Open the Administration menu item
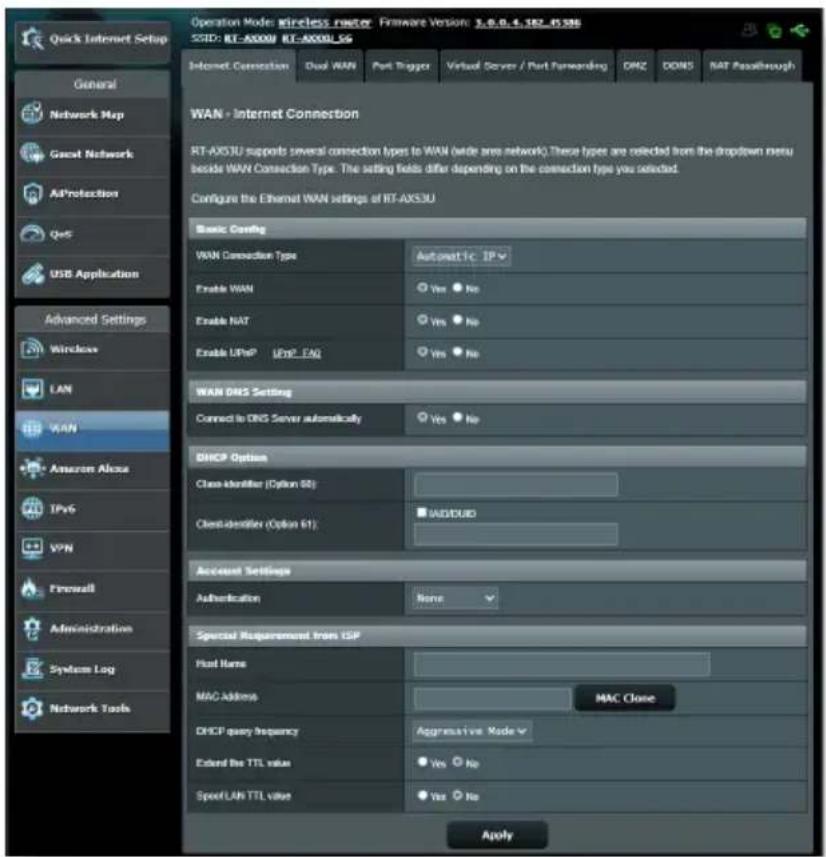The width and height of the screenshot is (826, 857). pos(92,629)
